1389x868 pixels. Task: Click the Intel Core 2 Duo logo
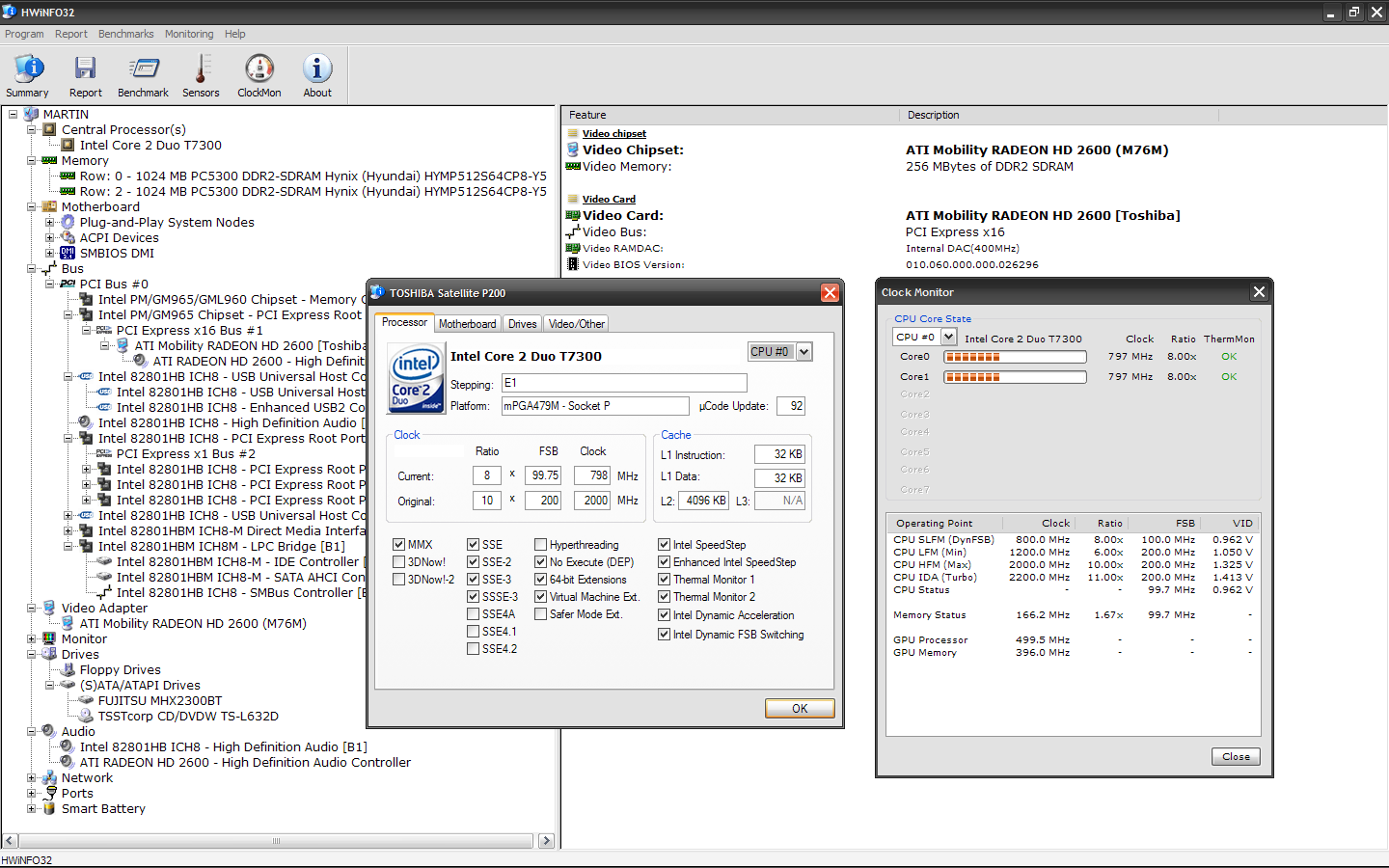pos(416,379)
